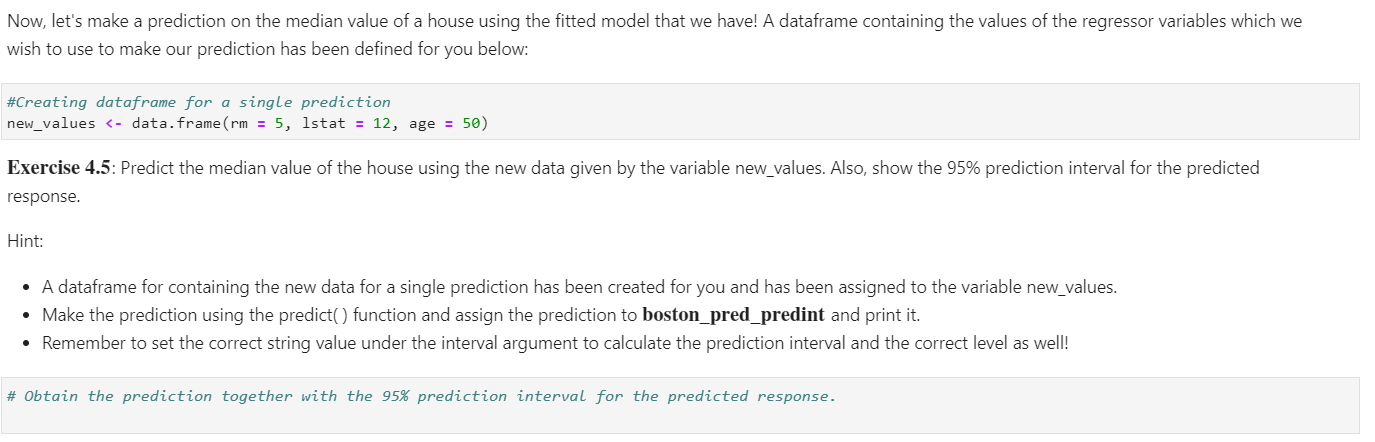
Task: Place cursor on value 50 after age
Action: [471, 123]
